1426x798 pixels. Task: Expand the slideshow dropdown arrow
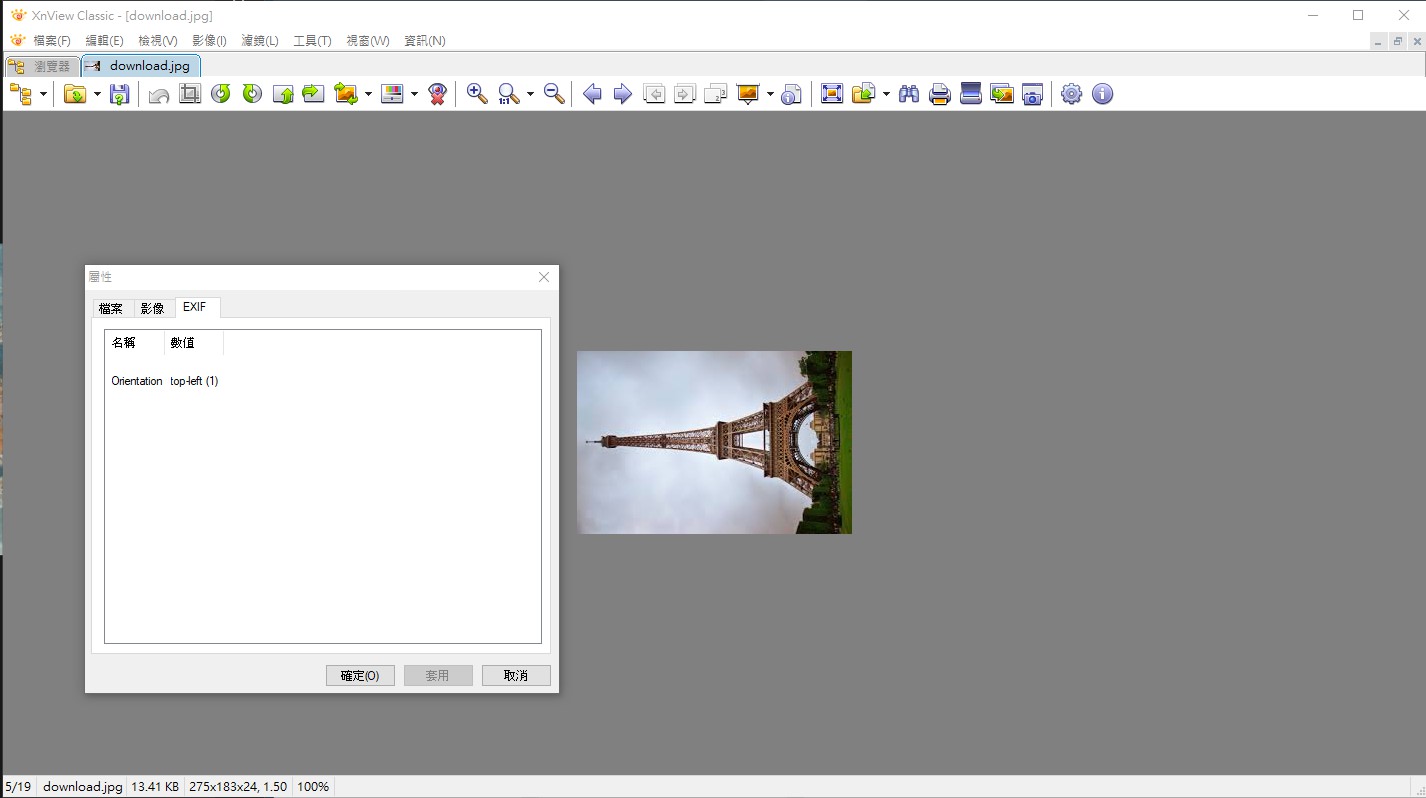point(770,94)
